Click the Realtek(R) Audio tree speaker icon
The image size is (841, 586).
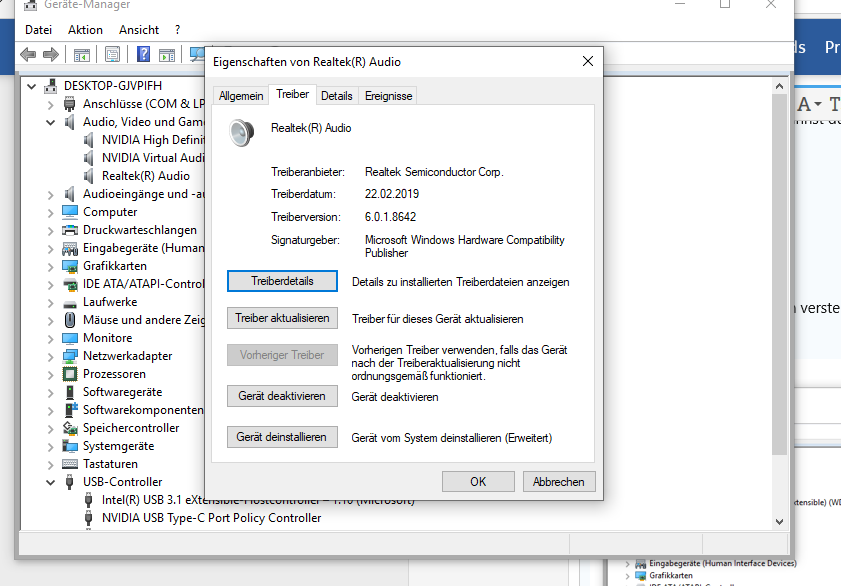pyautogui.click(x=89, y=176)
